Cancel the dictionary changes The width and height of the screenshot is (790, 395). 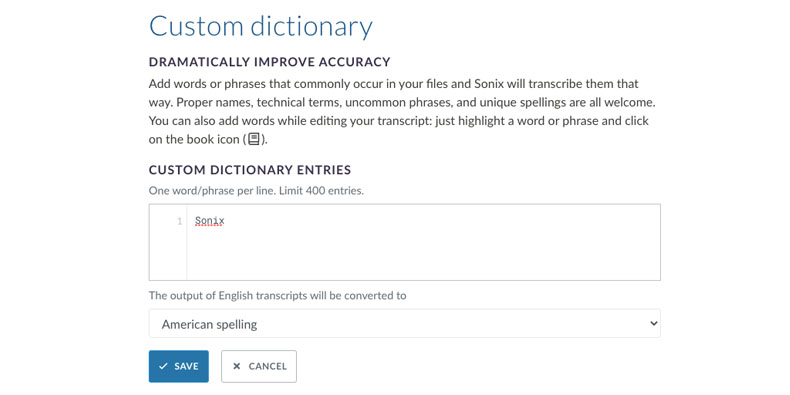click(259, 366)
